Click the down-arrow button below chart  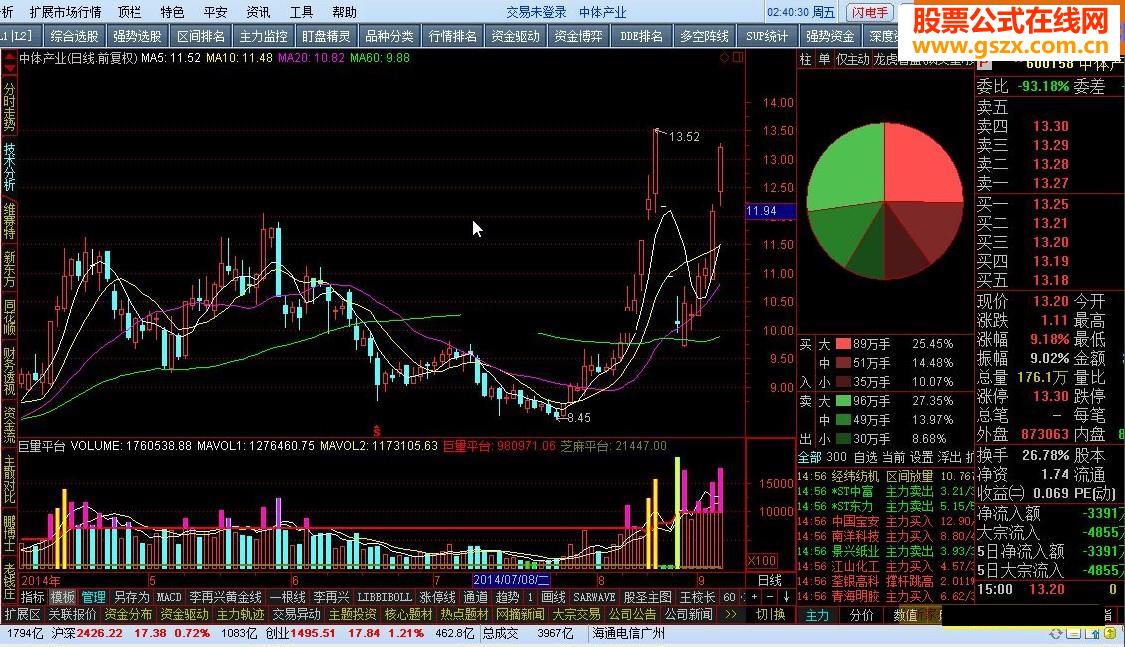786,597
